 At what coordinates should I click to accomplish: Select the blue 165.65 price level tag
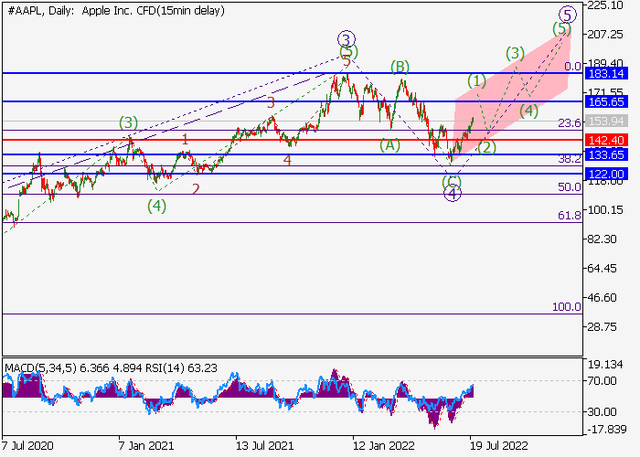tap(606, 102)
